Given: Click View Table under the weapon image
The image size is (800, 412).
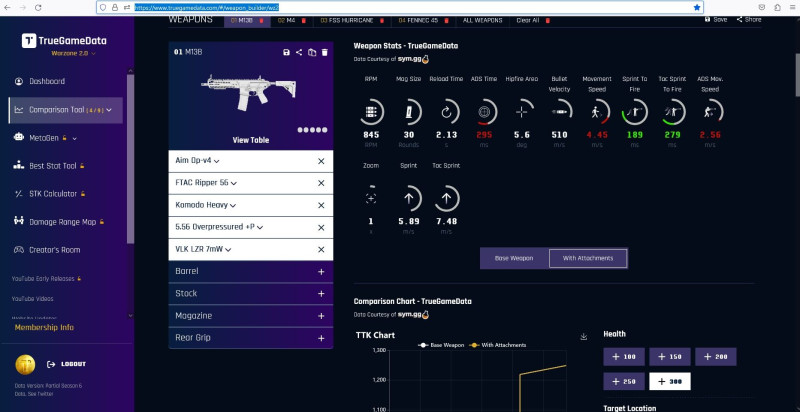Looking at the screenshot, I should pyautogui.click(x=251, y=140).
